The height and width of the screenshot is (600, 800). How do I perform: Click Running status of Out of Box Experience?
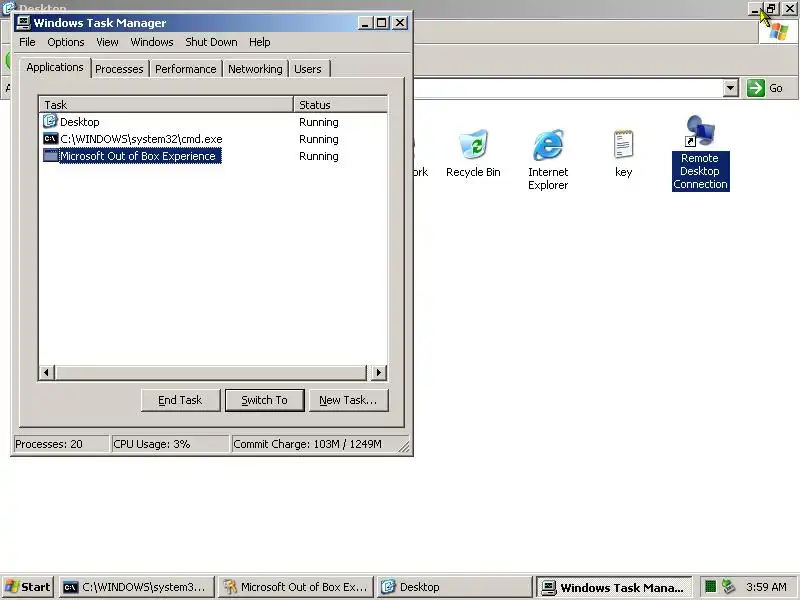[318, 156]
